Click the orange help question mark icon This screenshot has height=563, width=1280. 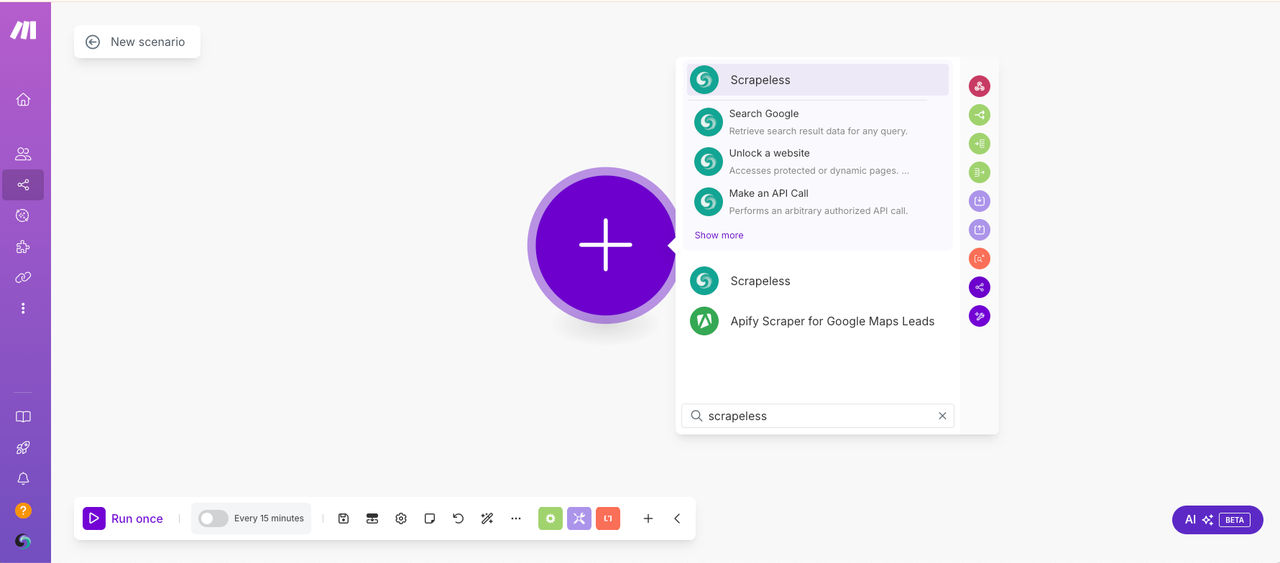(23, 510)
